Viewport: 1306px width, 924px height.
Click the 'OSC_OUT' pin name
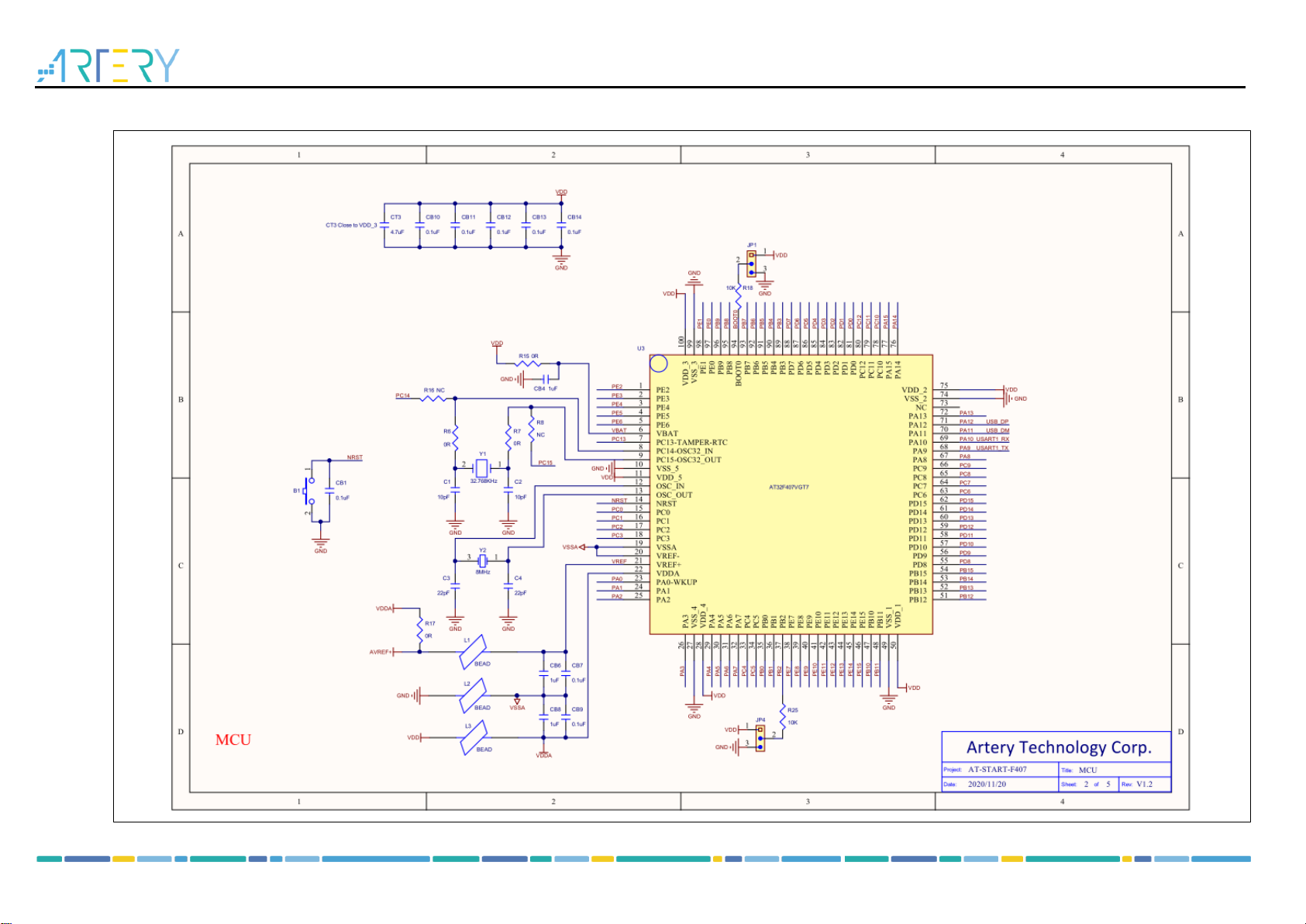[x=674, y=495]
